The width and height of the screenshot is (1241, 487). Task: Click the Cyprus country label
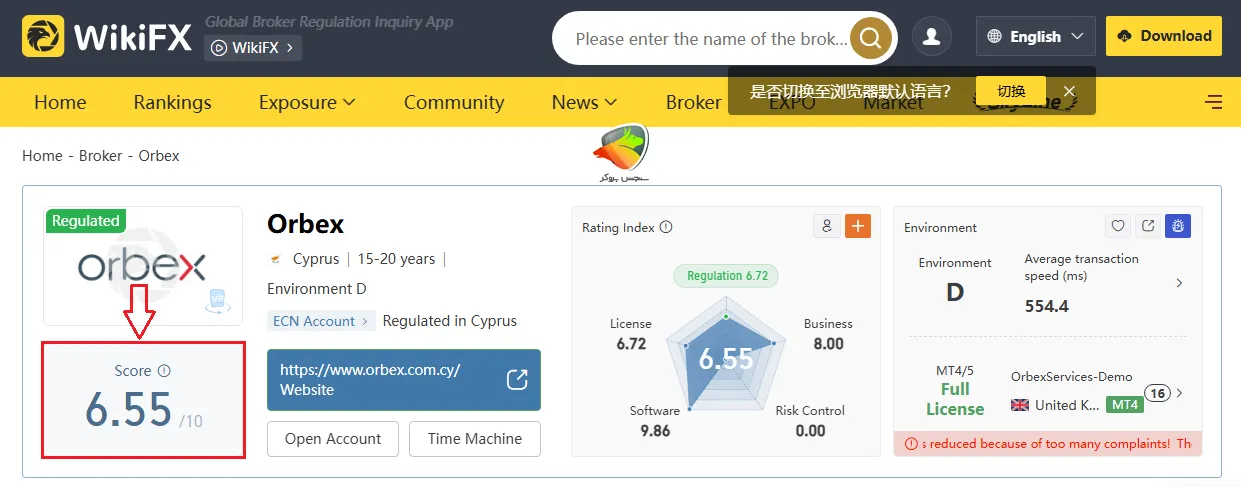(316, 259)
